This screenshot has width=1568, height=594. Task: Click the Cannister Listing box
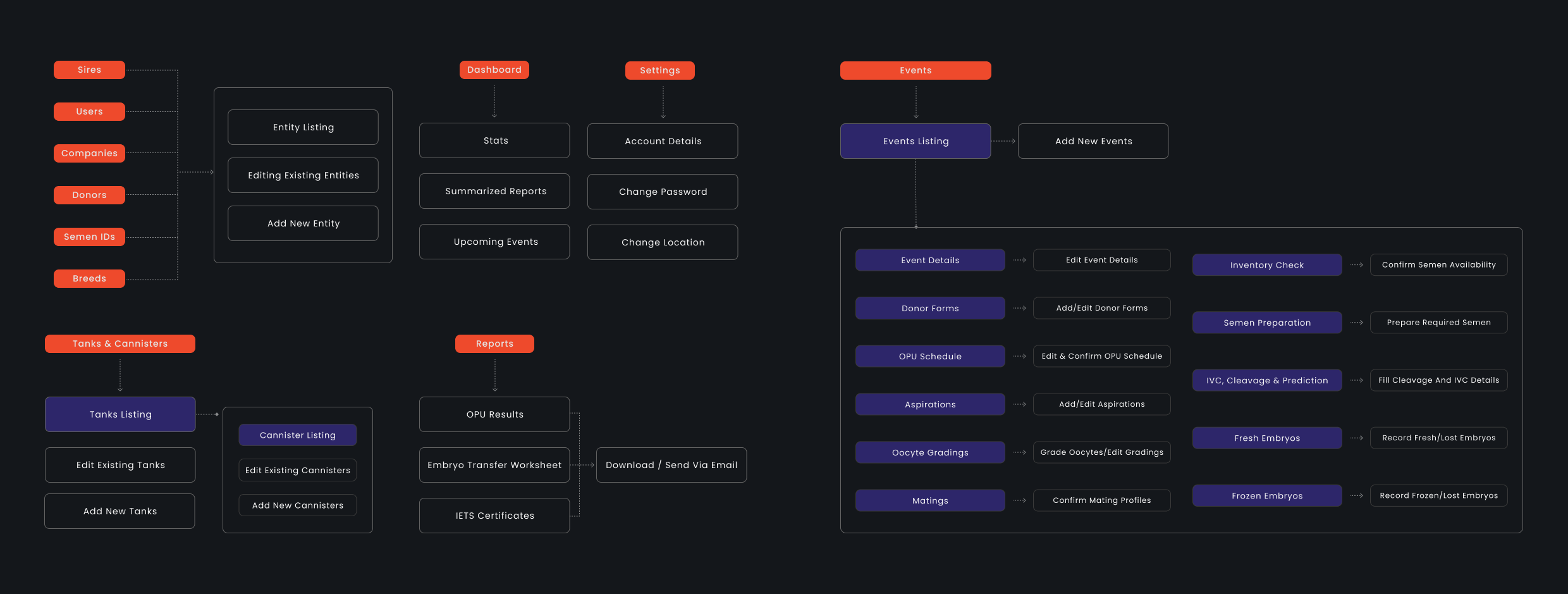pyautogui.click(x=297, y=435)
